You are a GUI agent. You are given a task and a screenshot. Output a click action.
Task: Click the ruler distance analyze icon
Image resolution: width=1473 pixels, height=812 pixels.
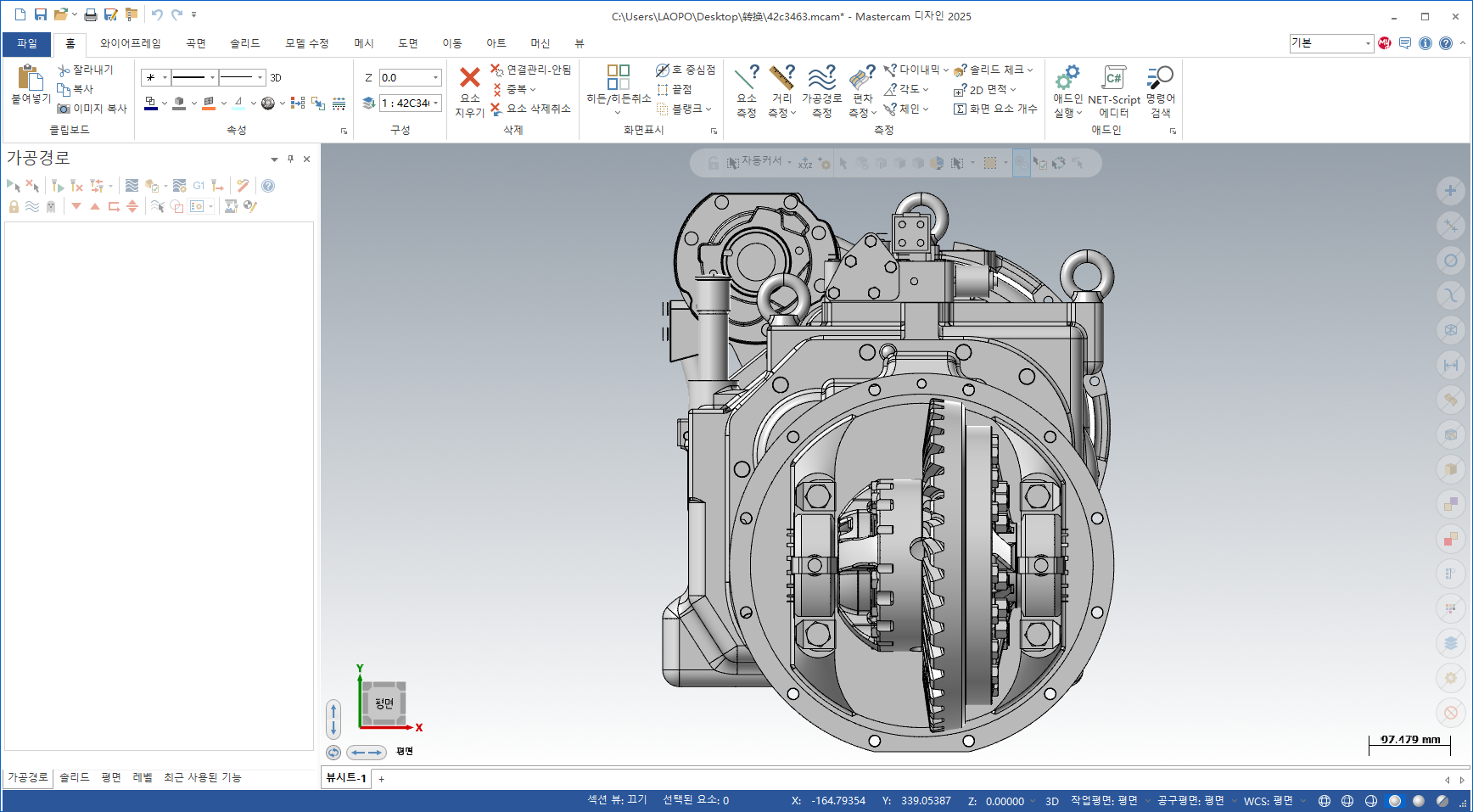pyautogui.click(x=781, y=77)
